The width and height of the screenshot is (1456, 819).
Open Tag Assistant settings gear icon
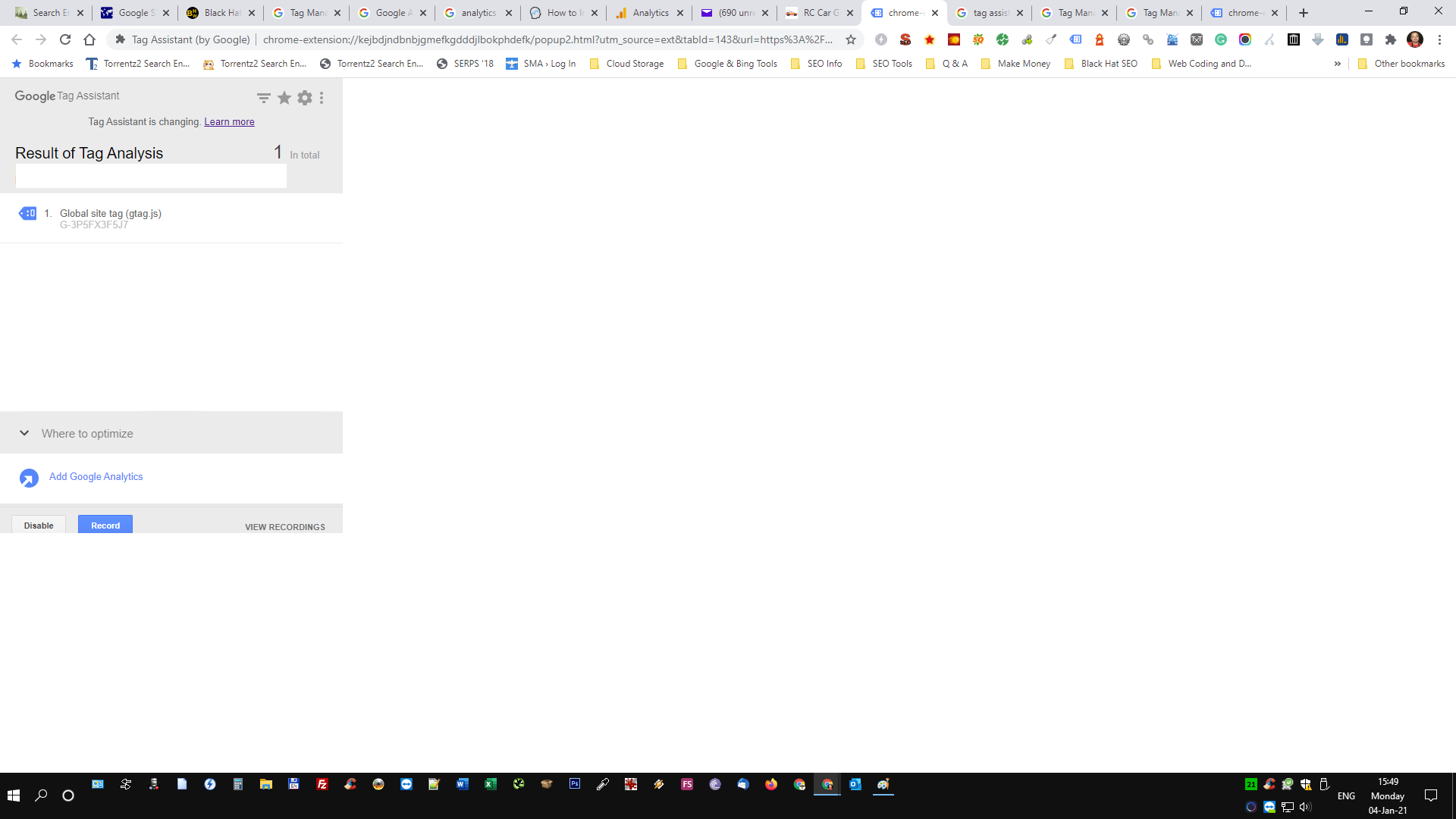(x=304, y=98)
